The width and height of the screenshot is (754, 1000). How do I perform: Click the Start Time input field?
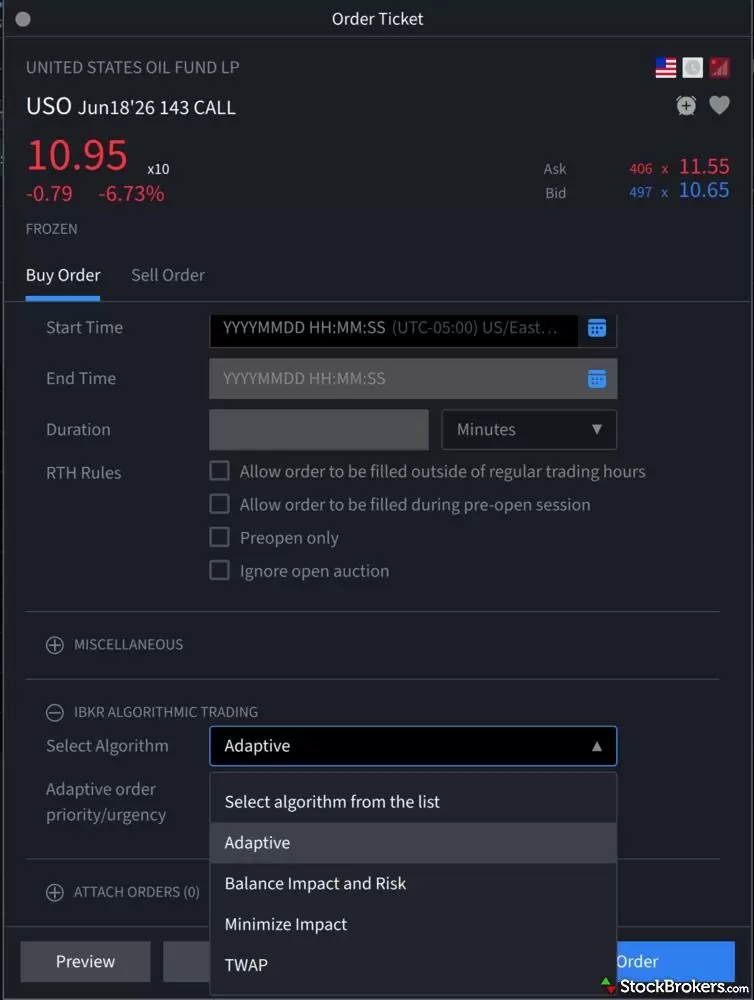(x=394, y=328)
